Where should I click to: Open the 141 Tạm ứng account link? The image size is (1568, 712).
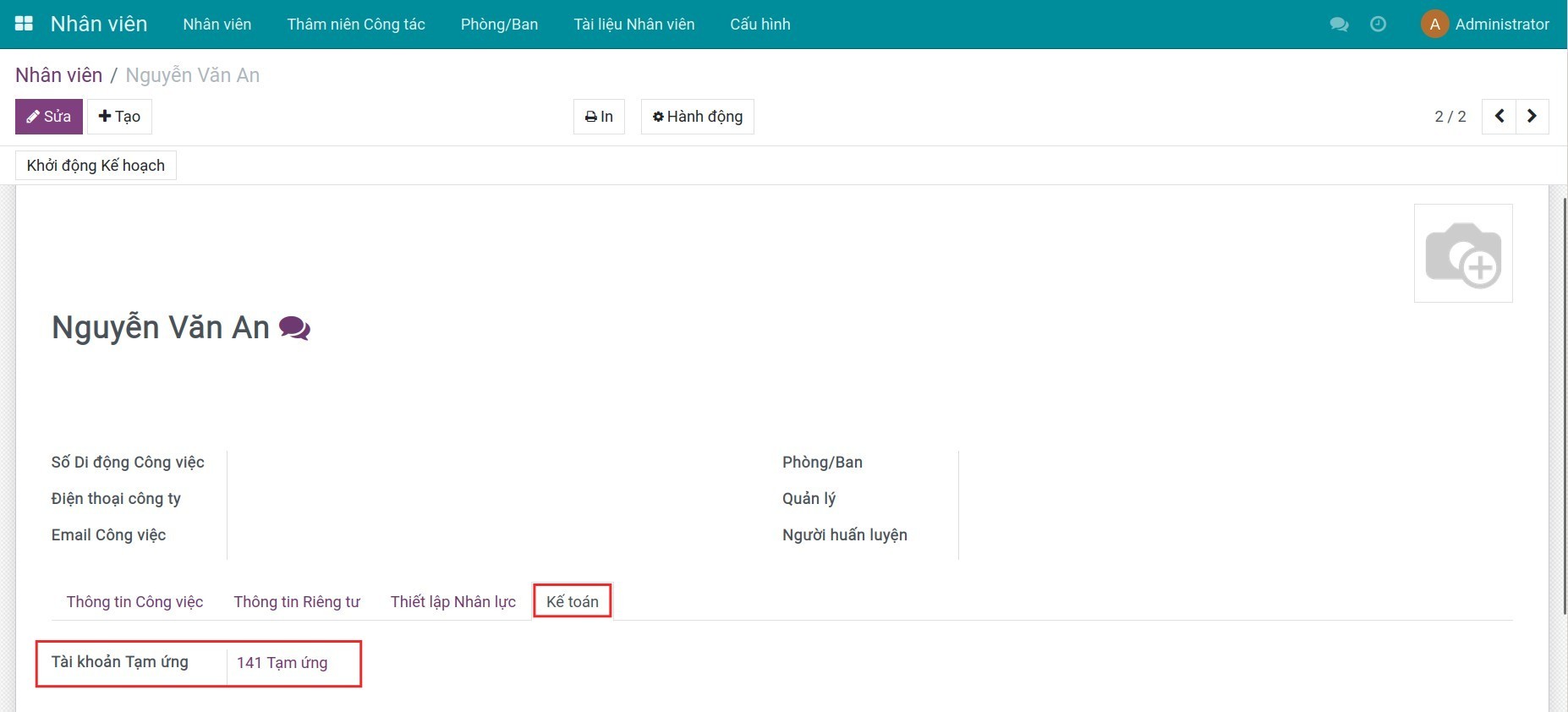tap(282, 663)
